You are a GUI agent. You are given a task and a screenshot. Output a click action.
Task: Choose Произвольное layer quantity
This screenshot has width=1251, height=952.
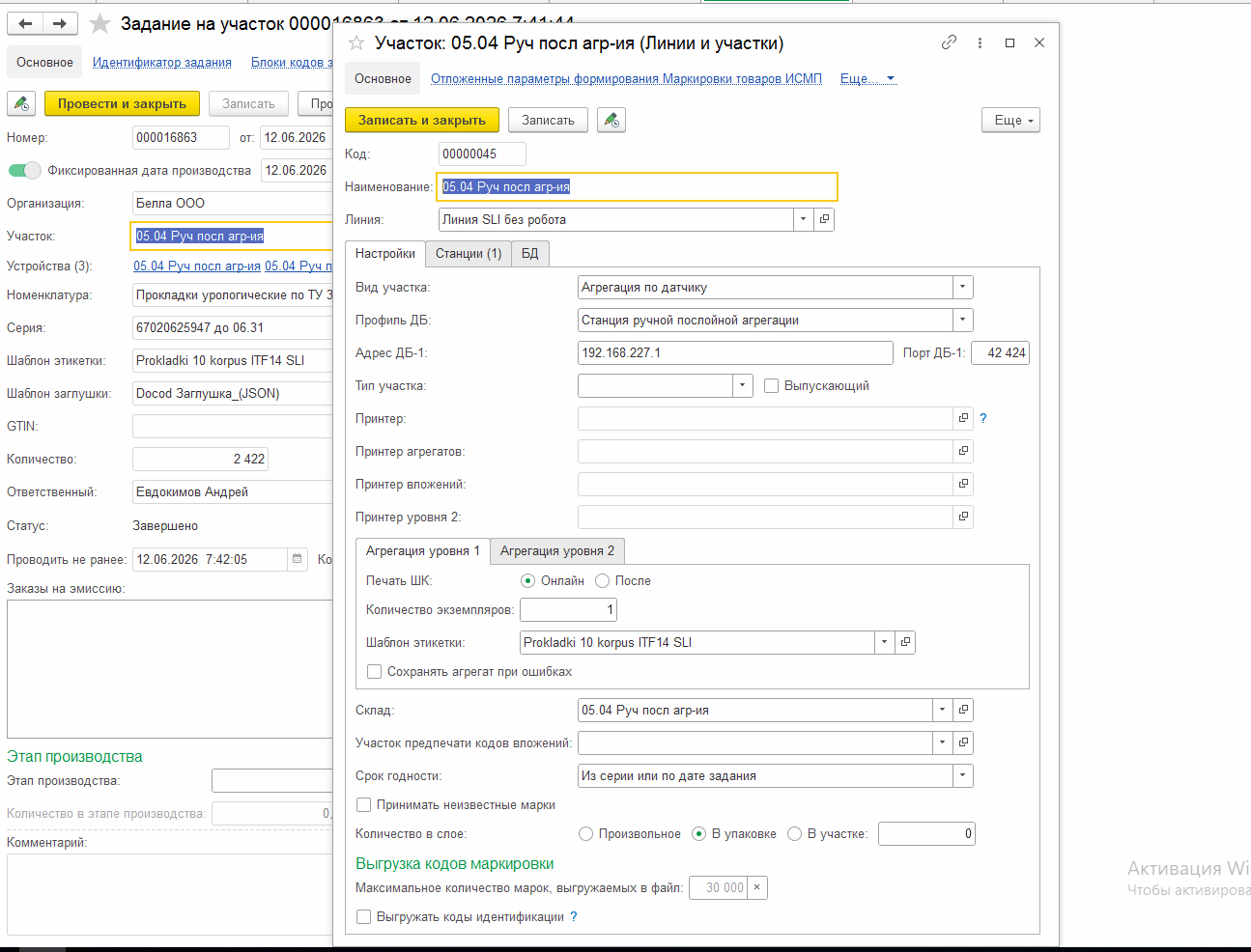(x=585, y=833)
